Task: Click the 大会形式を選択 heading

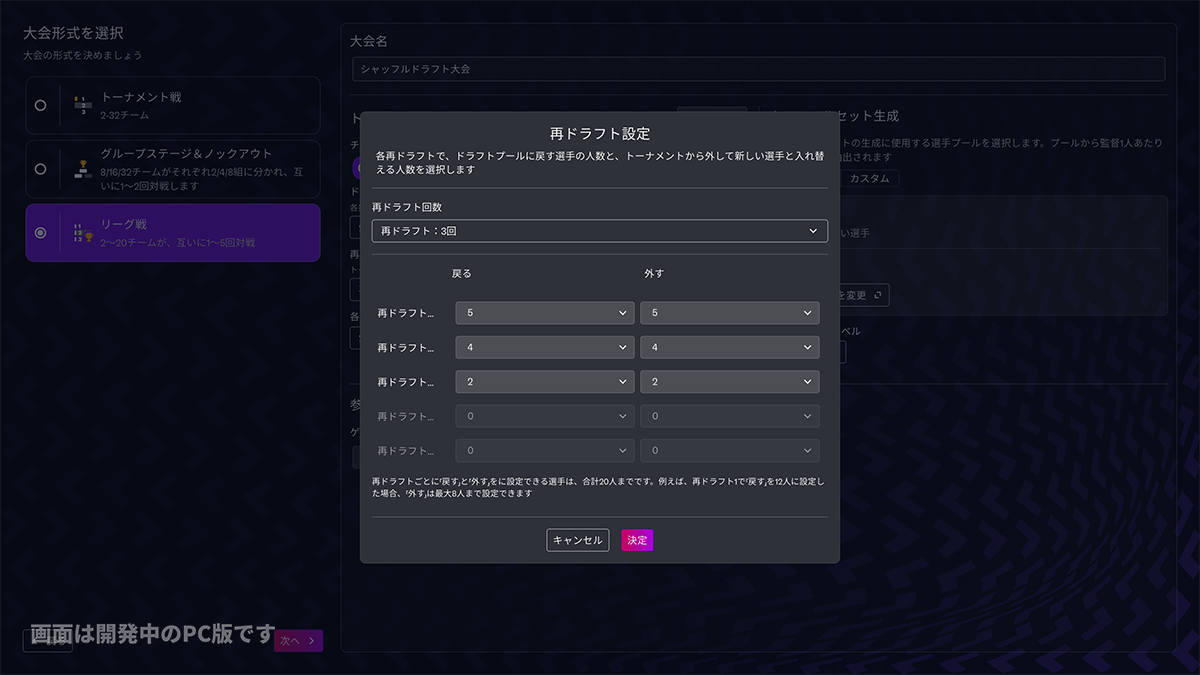Action: 73,34
